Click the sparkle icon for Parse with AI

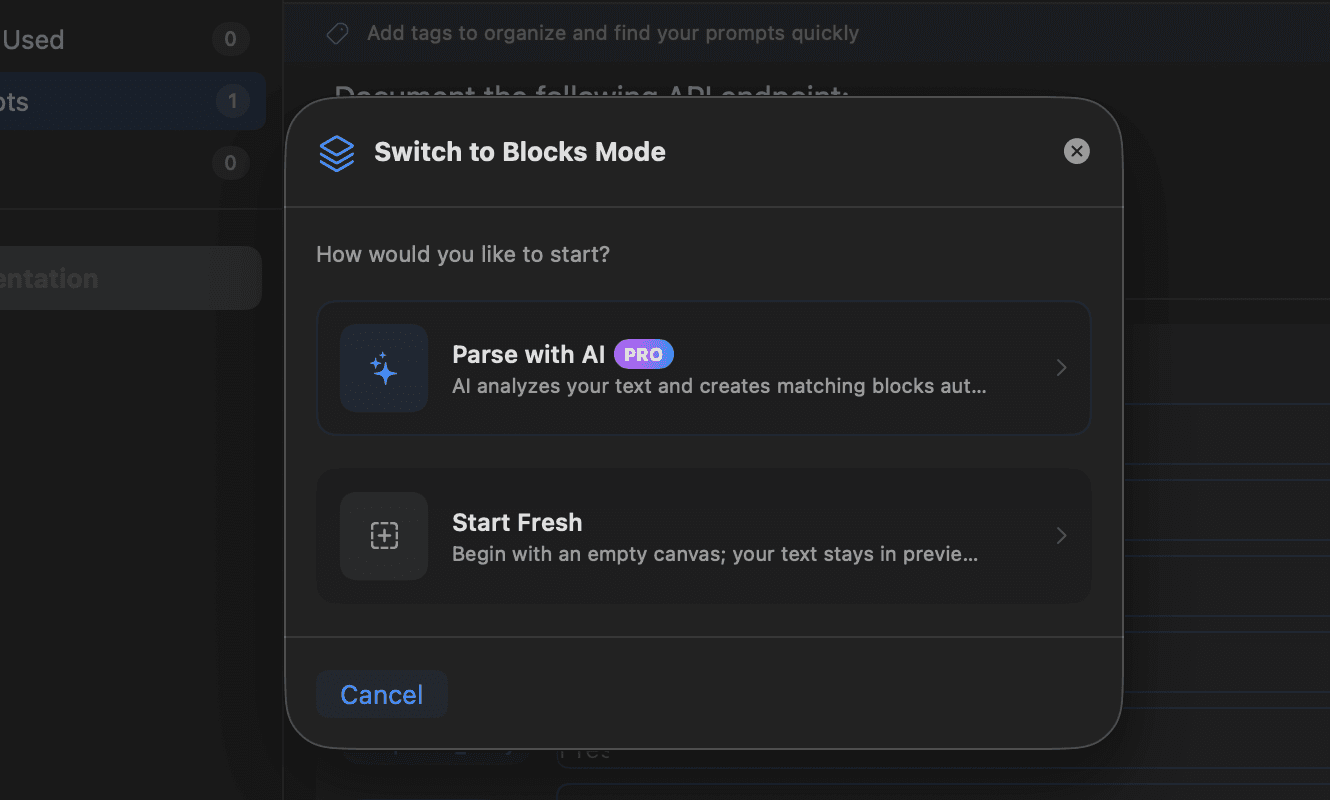pyautogui.click(x=384, y=368)
